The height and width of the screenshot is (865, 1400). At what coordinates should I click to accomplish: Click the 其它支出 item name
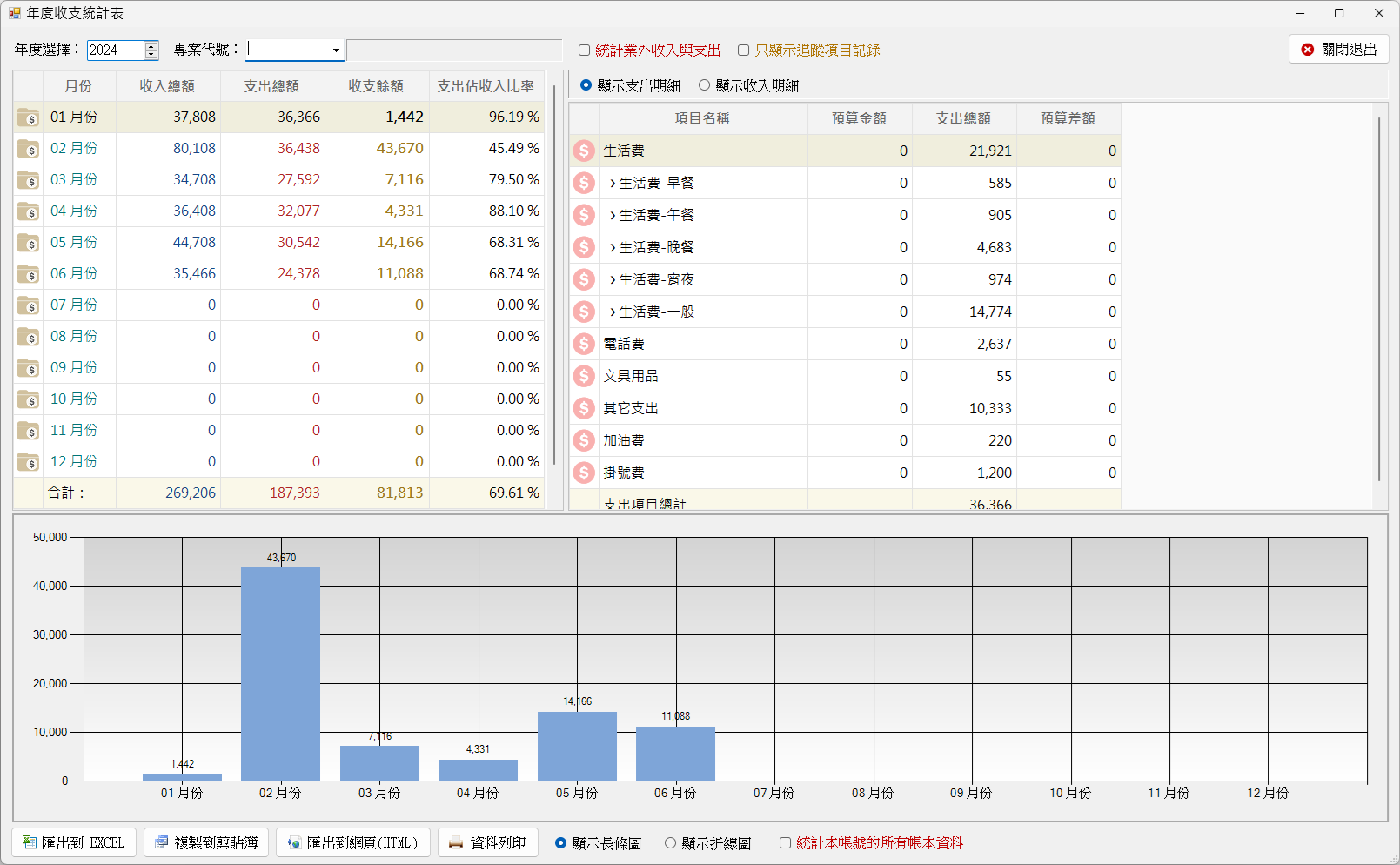tap(631, 408)
